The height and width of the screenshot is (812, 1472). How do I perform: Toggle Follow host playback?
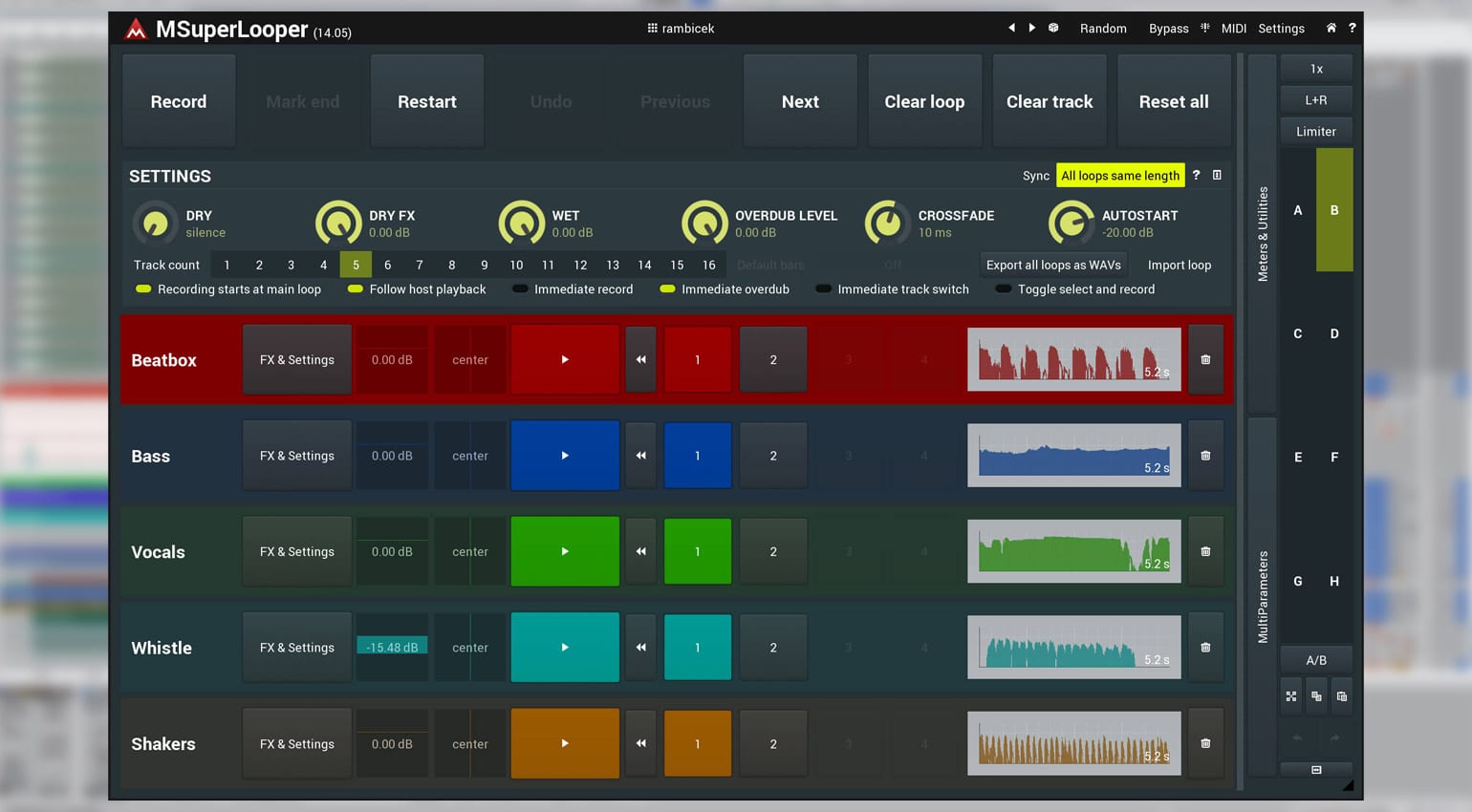click(417, 289)
